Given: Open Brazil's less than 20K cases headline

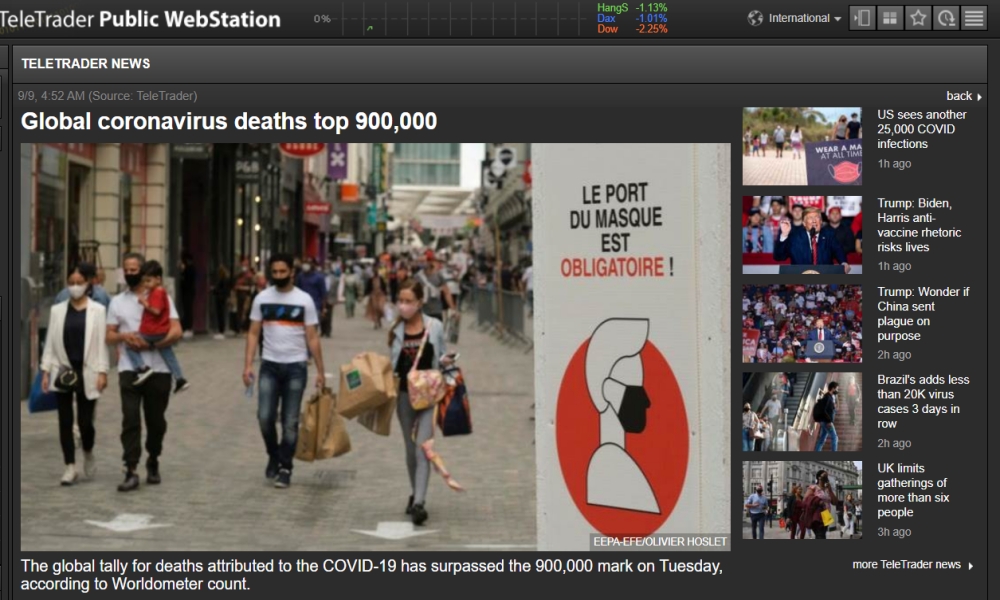Looking at the screenshot, I should pyautogui.click(x=923, y=402).
